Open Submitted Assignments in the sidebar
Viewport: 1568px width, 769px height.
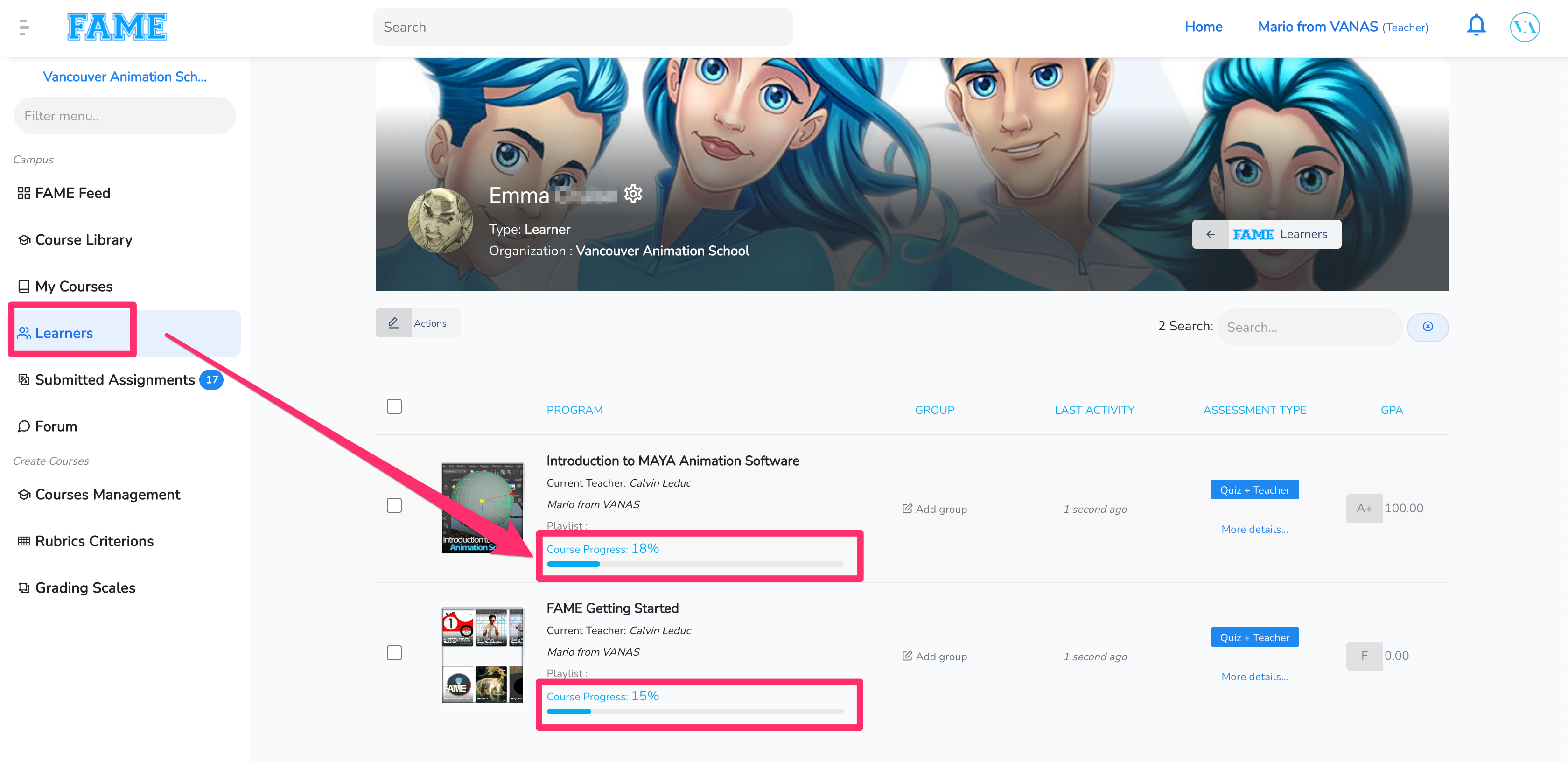coord(114,379)
